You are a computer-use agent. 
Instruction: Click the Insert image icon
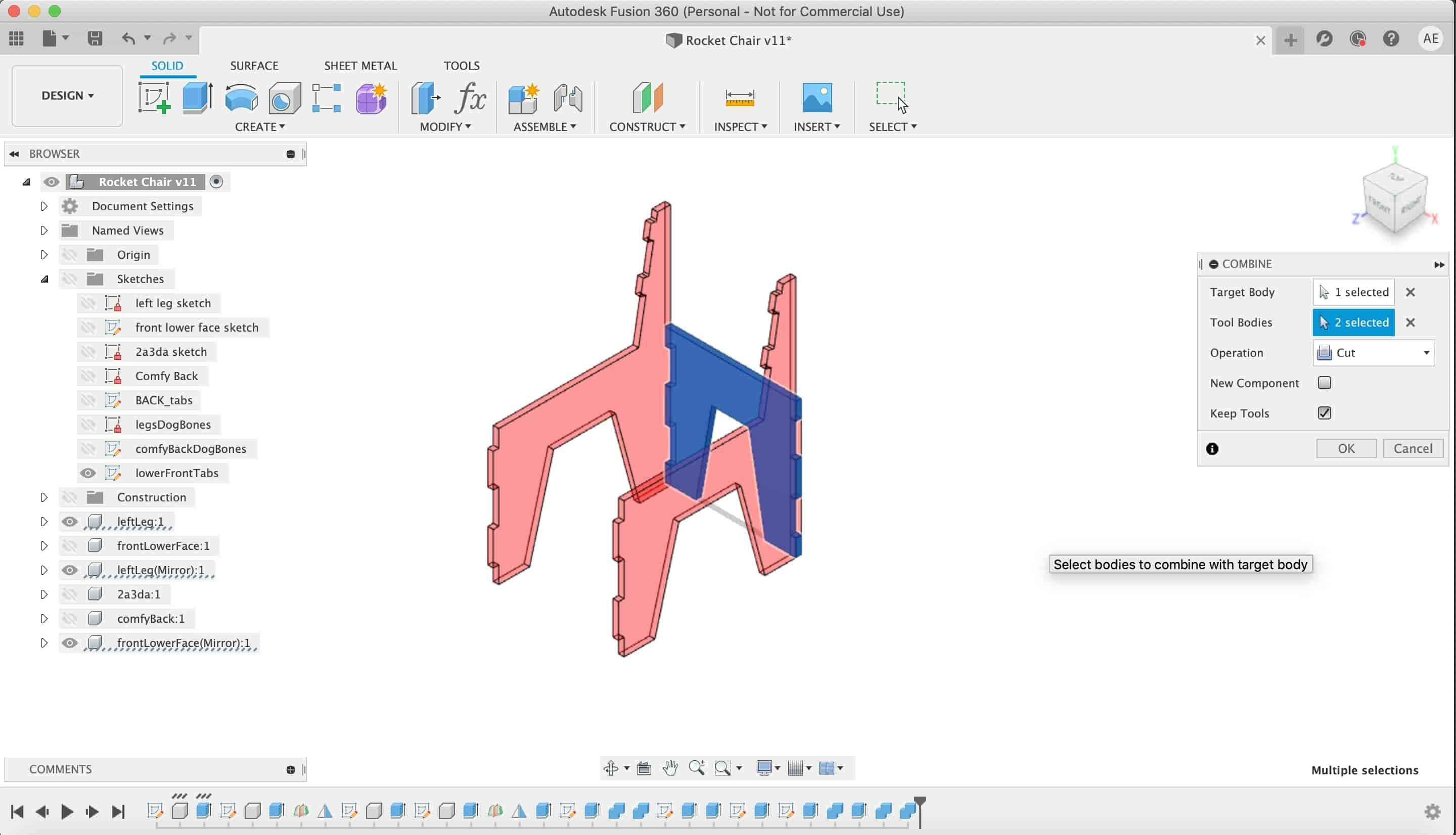pos(817,98)
